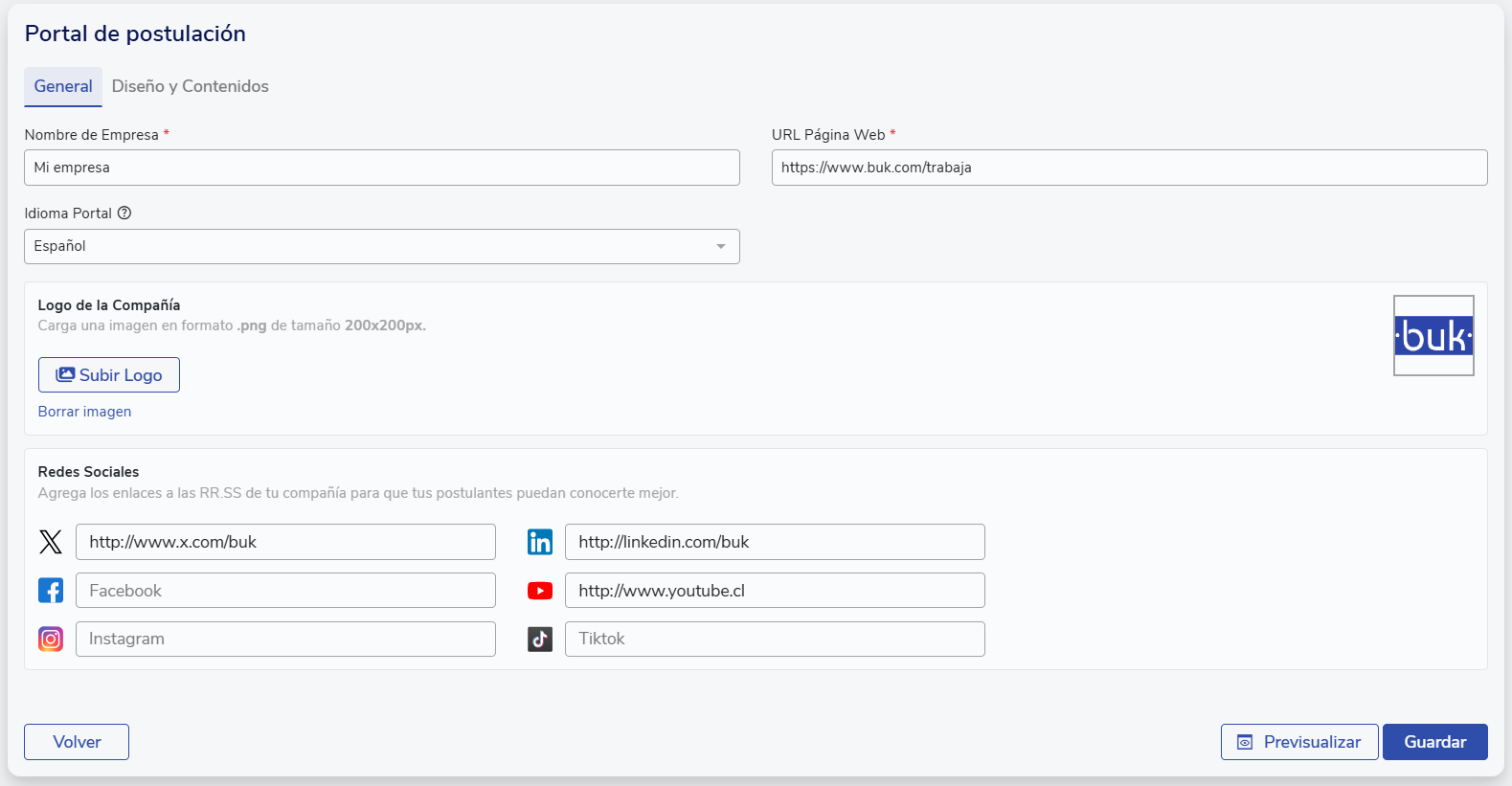Open the portal preview with Previsualizar
This screenshot has width=1512, height=786.
(1298, 742)
